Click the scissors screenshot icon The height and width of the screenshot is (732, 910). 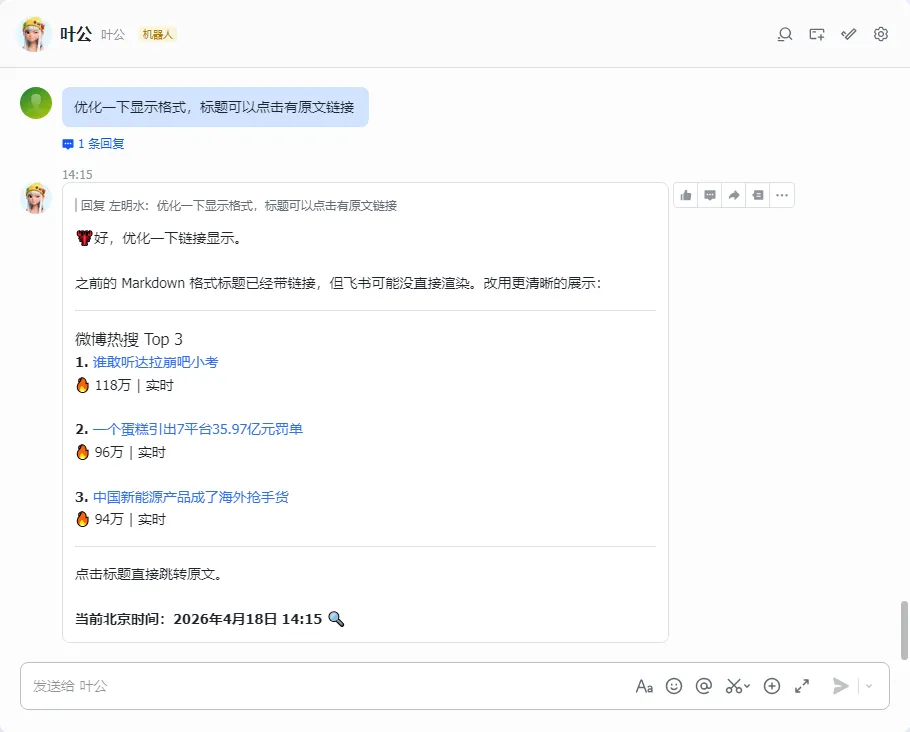(734, 686)
